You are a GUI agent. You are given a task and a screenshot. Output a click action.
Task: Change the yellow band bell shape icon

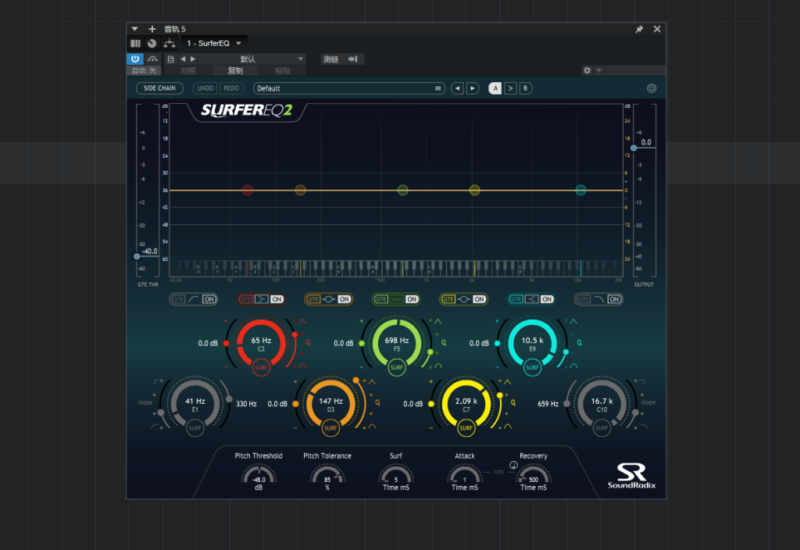[464, 299]
